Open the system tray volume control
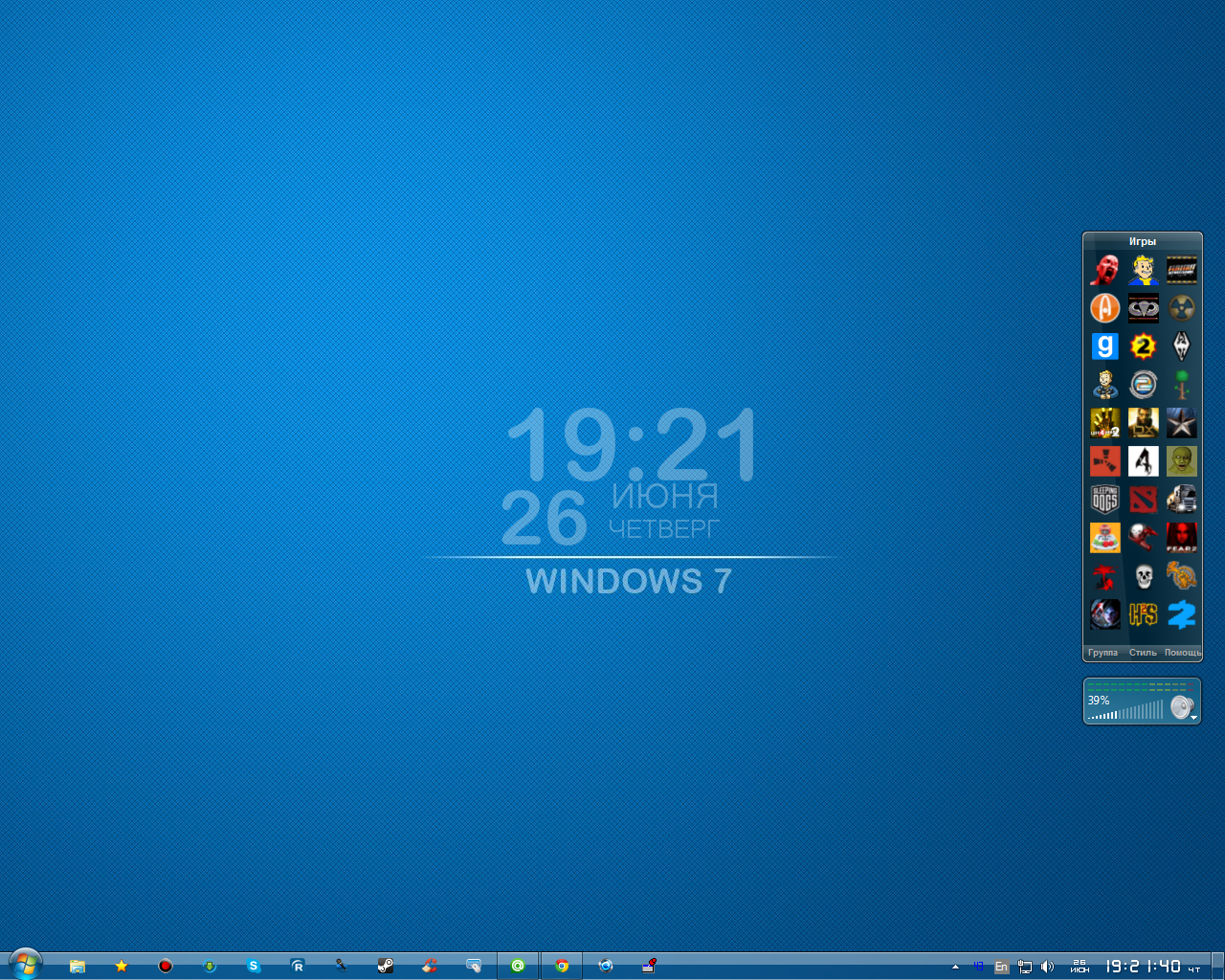This screenshot has height=980, width=1225. point(1048,967)
